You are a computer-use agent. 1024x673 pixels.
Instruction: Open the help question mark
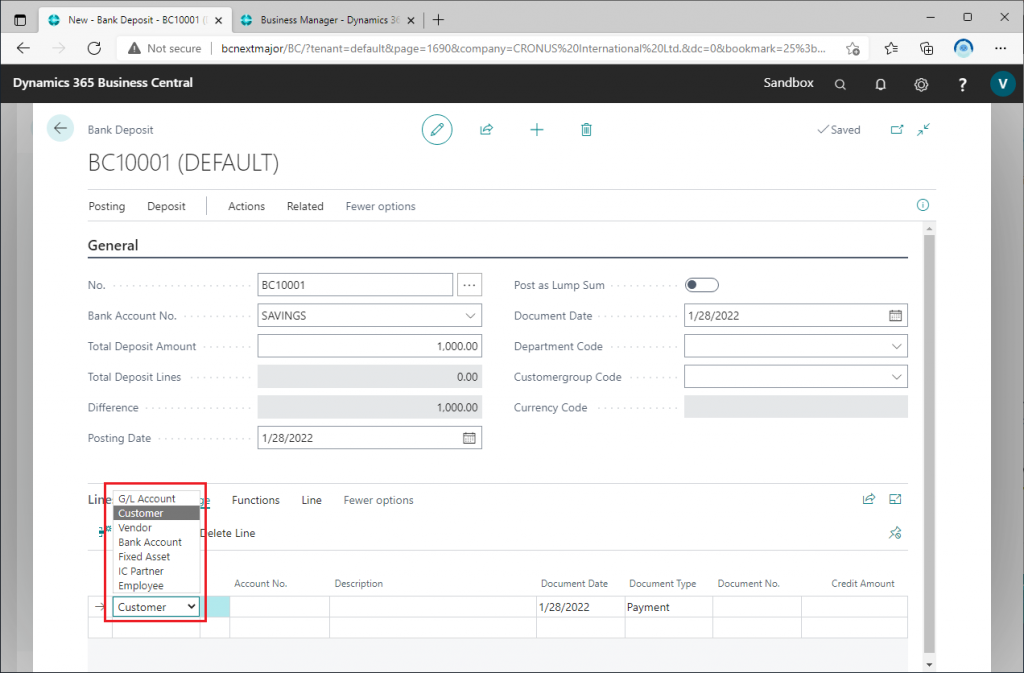tap(962, 84)
